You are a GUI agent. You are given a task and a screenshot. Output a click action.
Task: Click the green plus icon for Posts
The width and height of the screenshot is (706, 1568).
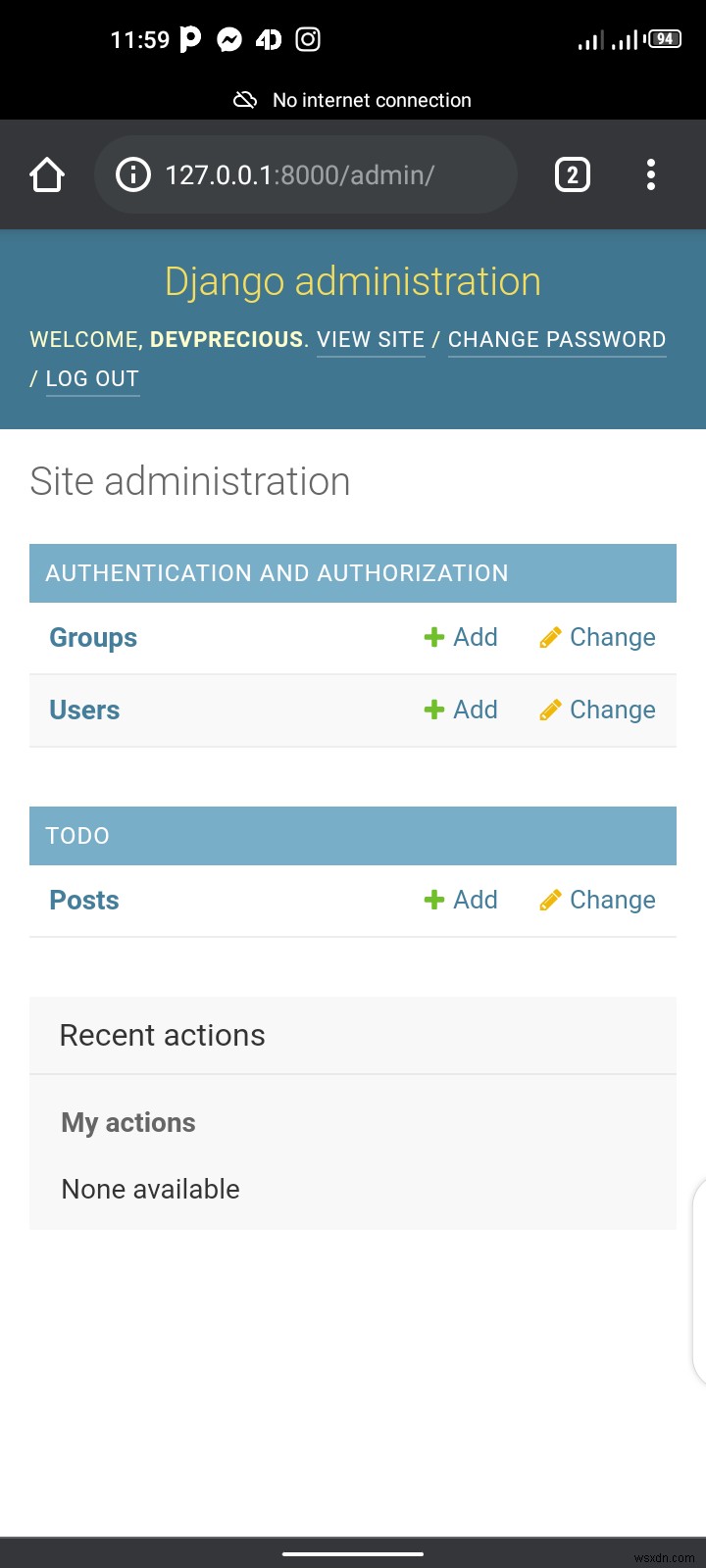coord(433,901)
